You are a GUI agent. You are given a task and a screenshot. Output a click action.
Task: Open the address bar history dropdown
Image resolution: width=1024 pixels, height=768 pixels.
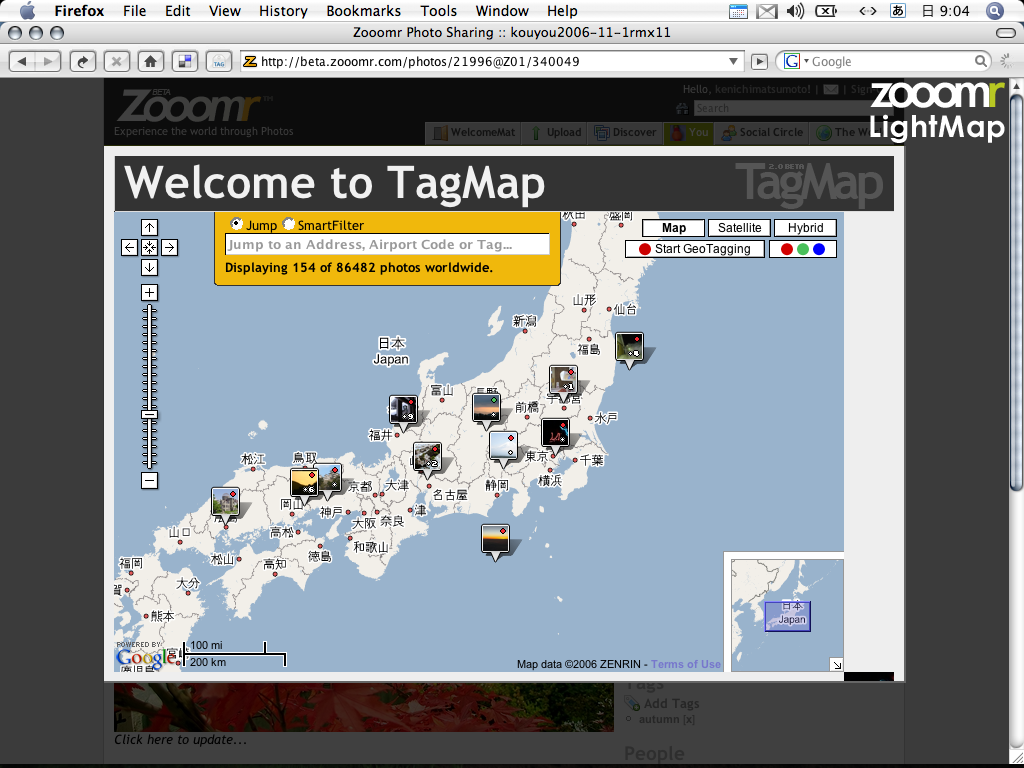coord(733,61)
